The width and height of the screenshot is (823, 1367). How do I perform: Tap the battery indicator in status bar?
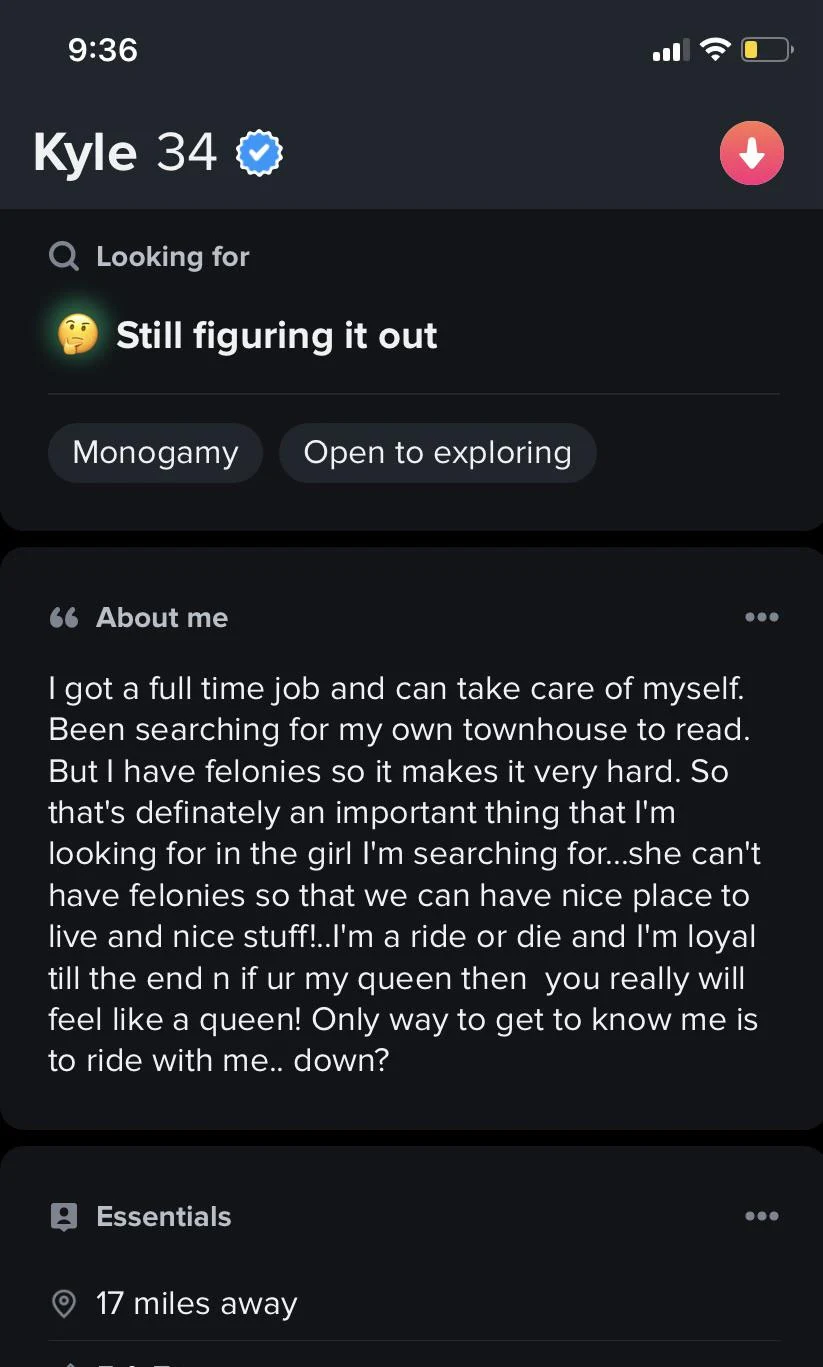point(766,49)
